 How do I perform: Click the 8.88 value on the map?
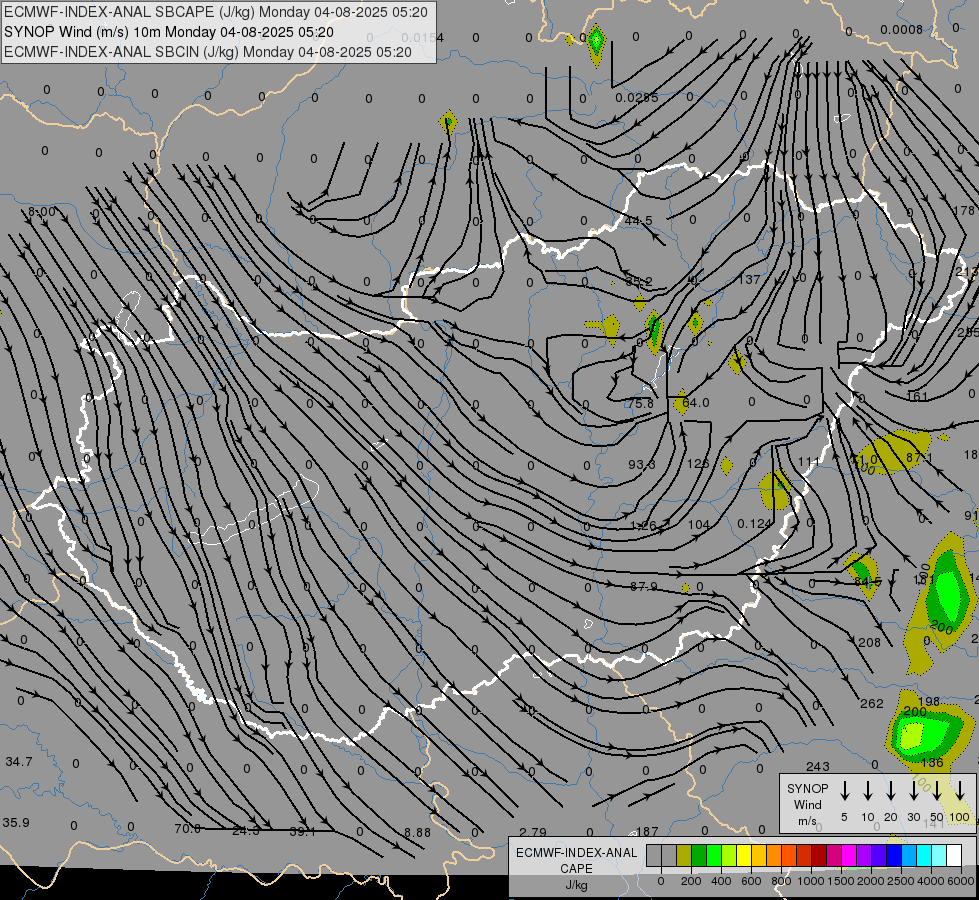(x=417, y=833)
